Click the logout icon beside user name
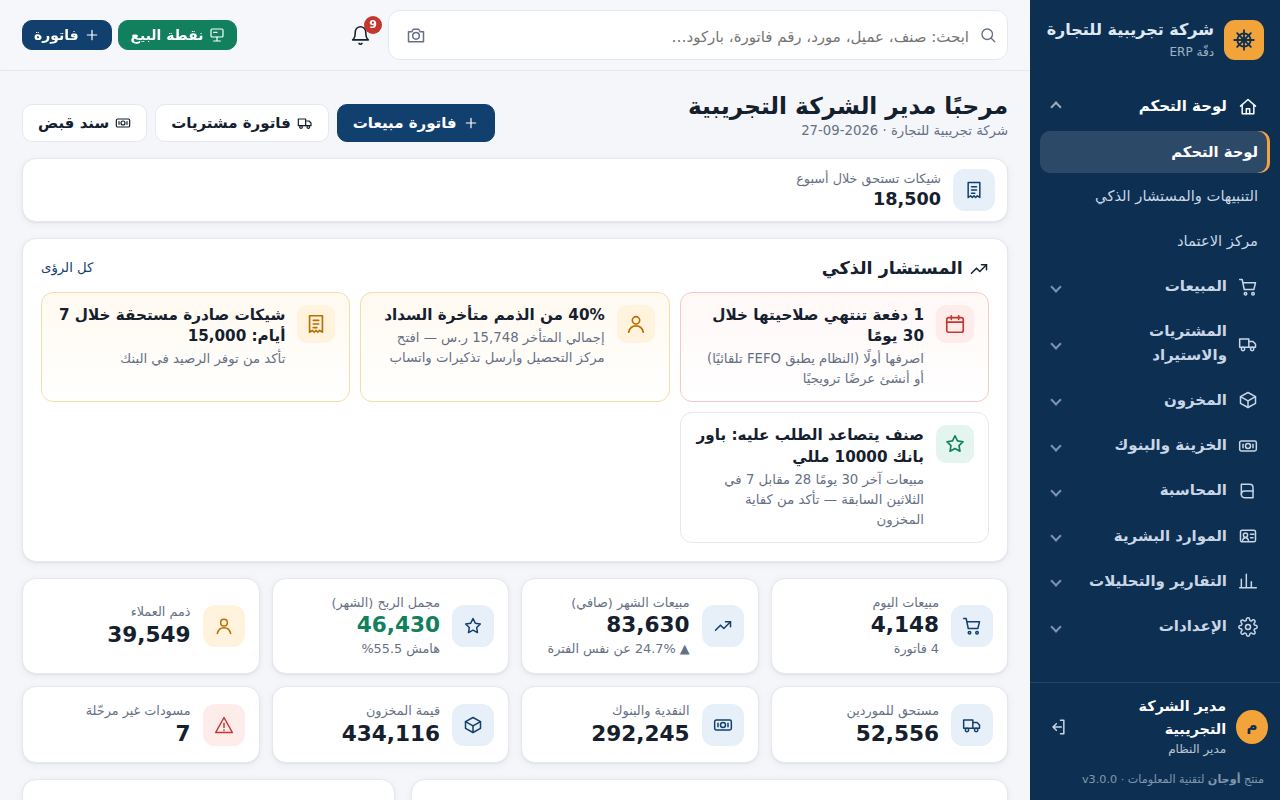The image size is (1280, 800). click(x=1058, y=727)
